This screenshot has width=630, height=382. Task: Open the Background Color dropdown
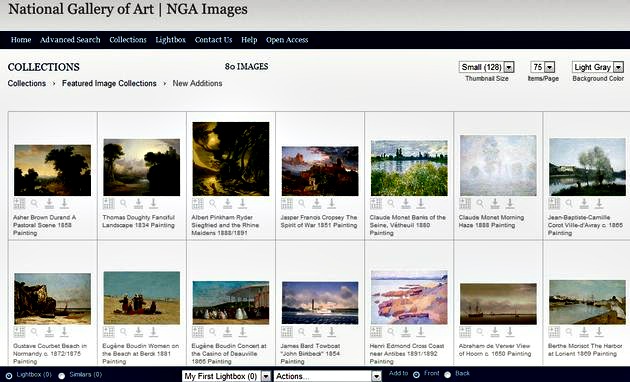coord(598,67)
